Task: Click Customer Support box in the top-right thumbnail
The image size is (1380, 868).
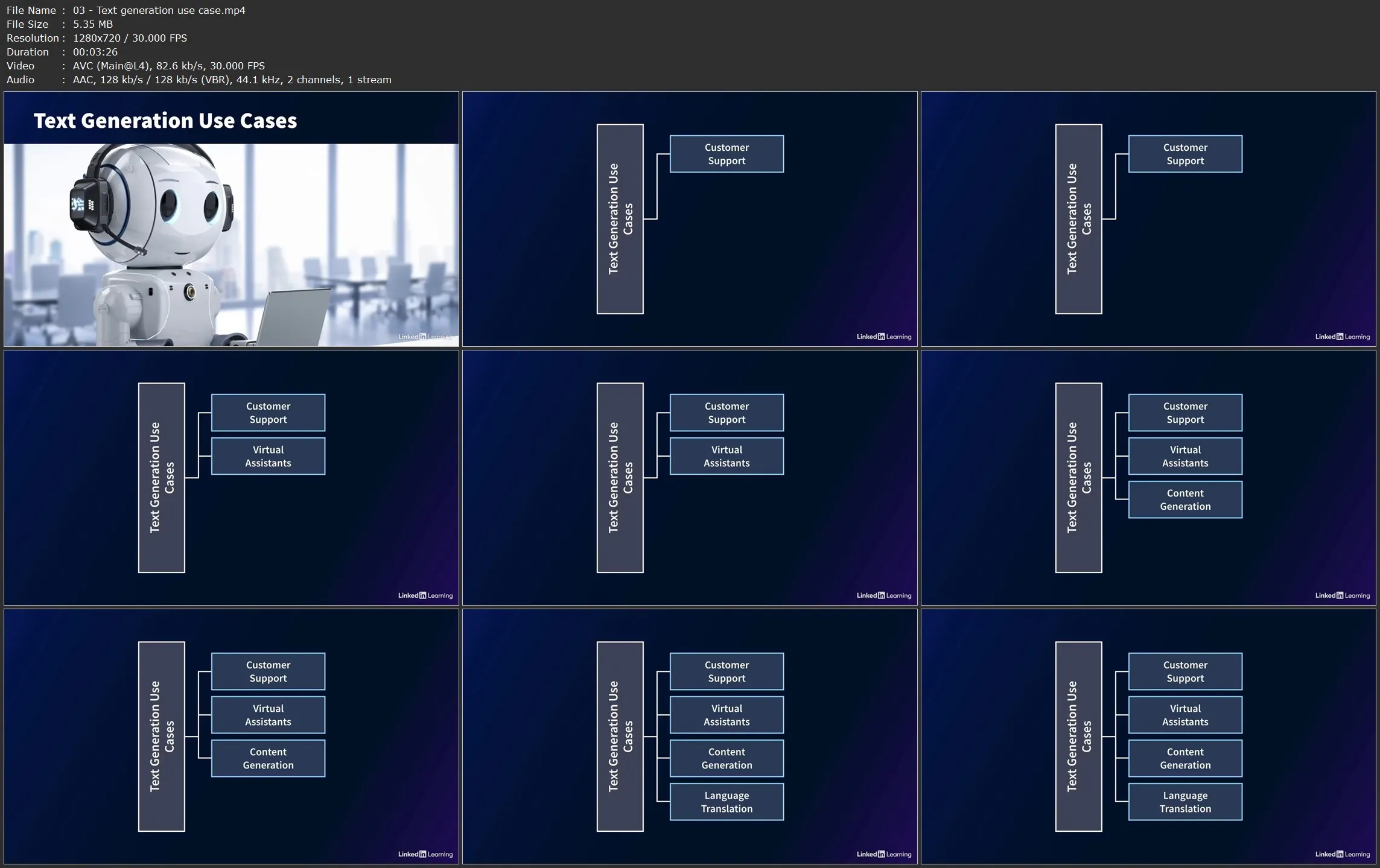Action: [1184, 154]
